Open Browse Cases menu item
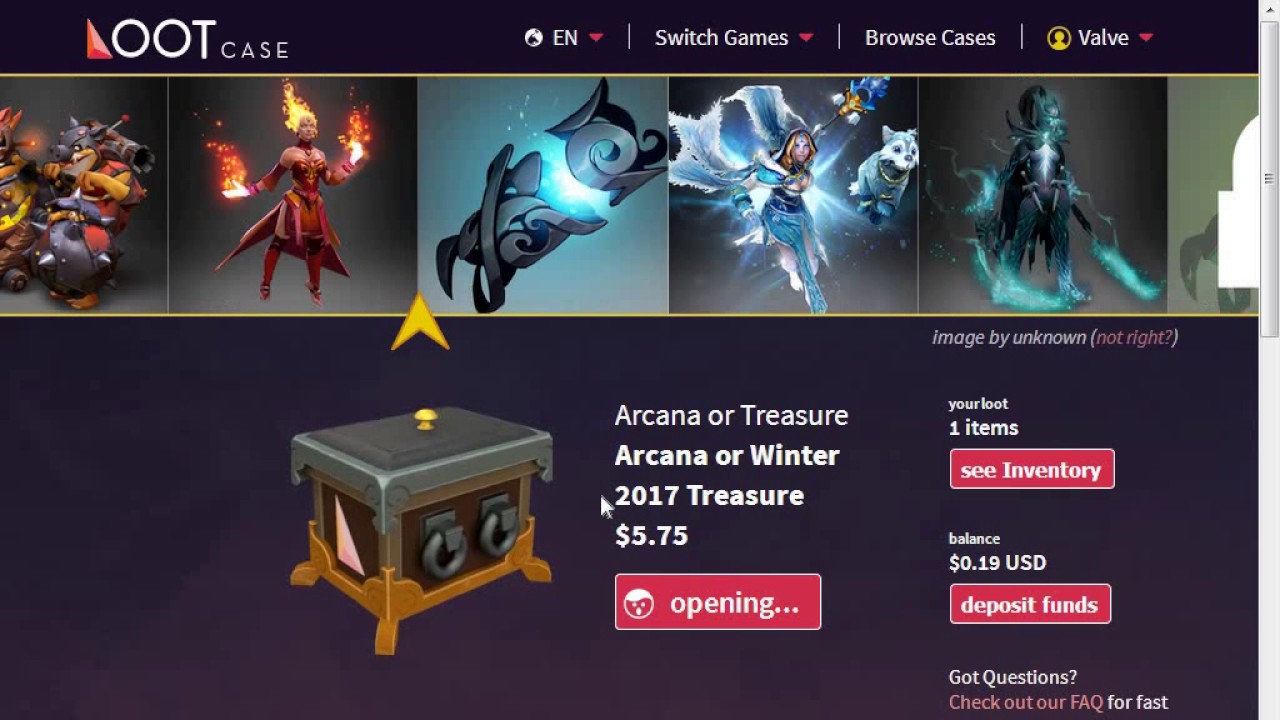The height and width of the screenshot is (720, 1280). 930,38
